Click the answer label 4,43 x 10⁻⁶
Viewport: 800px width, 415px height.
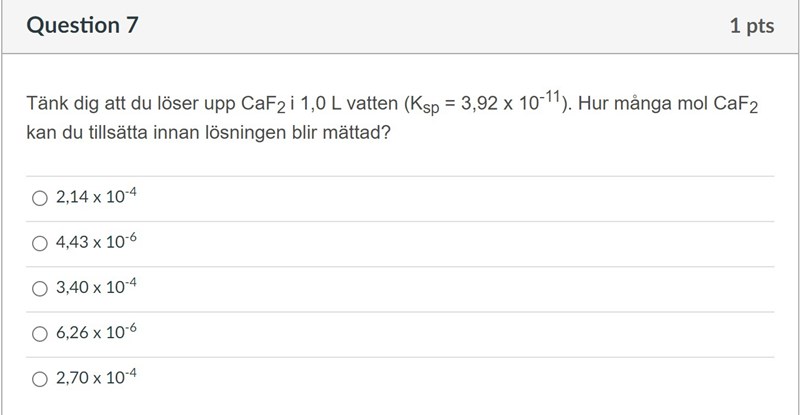96,243
